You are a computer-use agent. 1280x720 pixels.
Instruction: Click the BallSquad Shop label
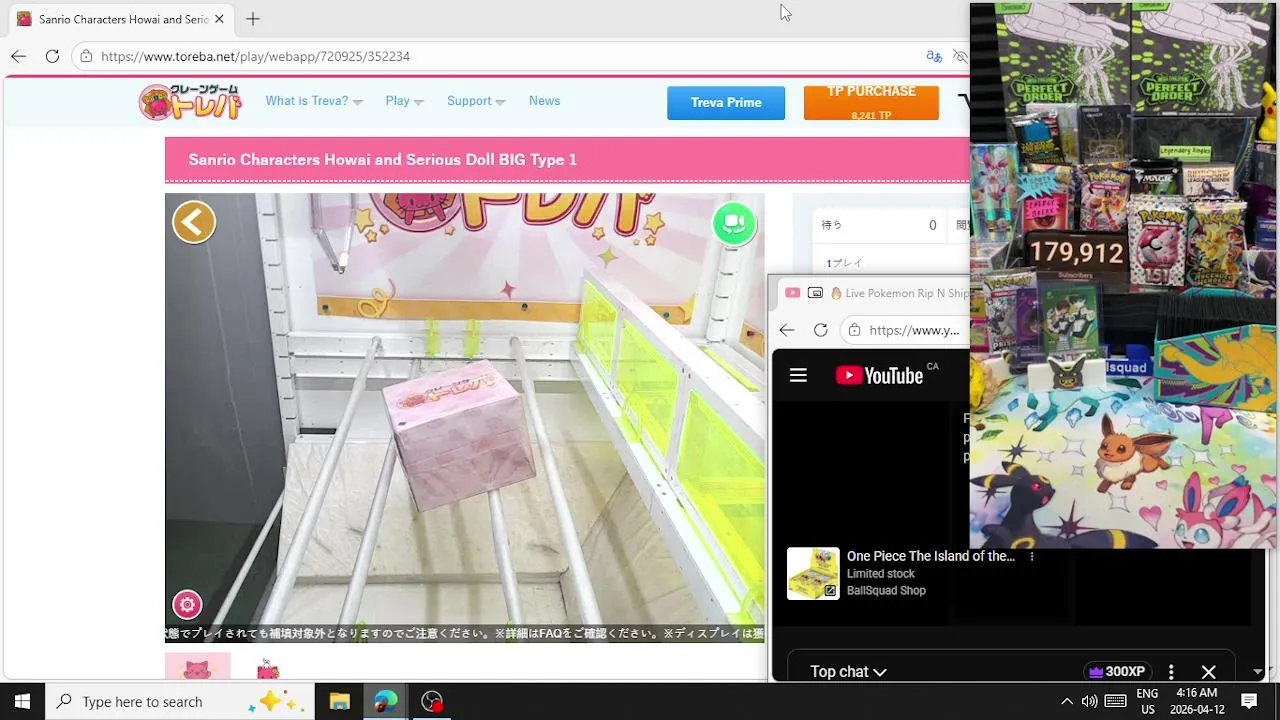click(886, 591)
